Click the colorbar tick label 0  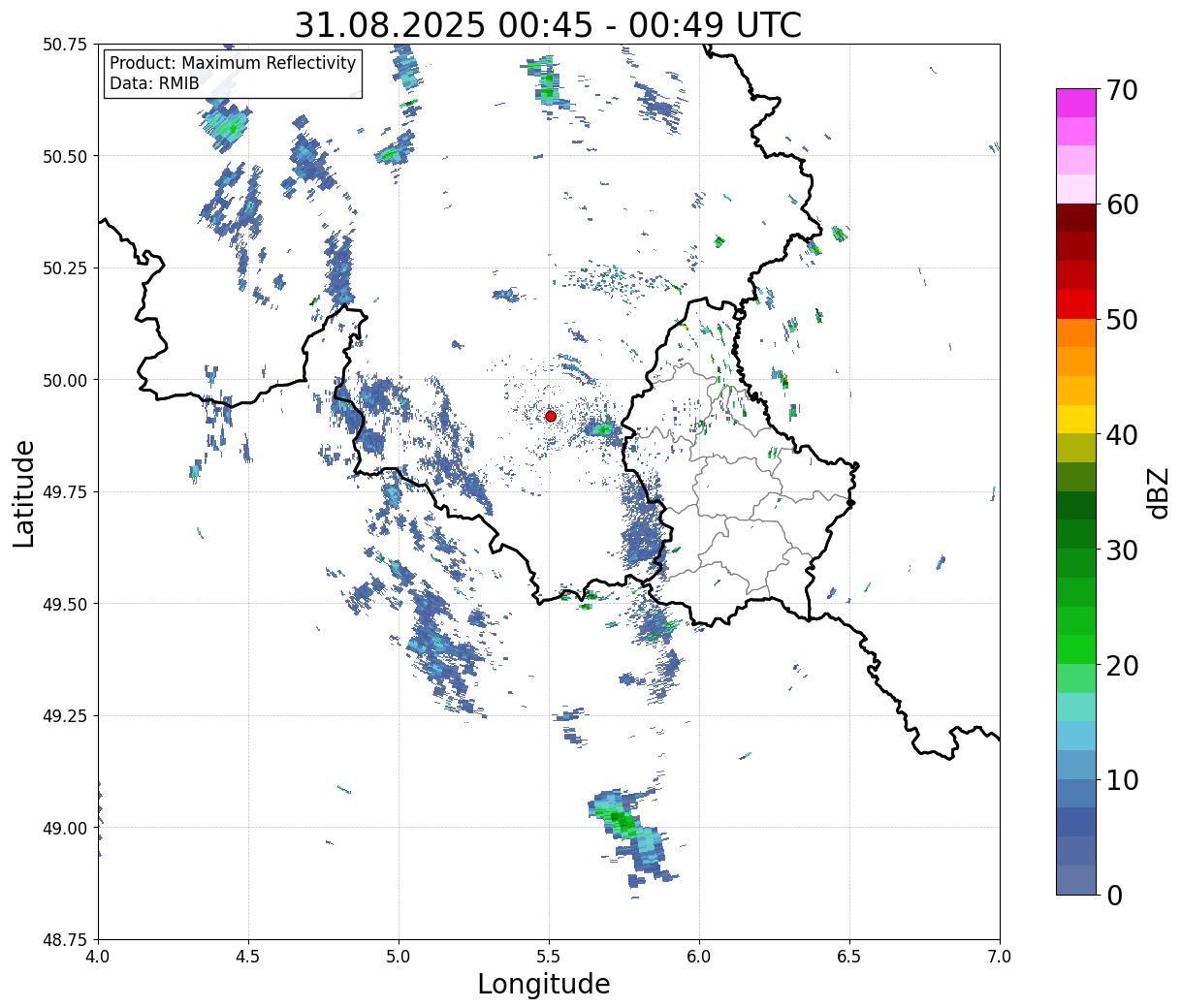(x=1114, y=895)
